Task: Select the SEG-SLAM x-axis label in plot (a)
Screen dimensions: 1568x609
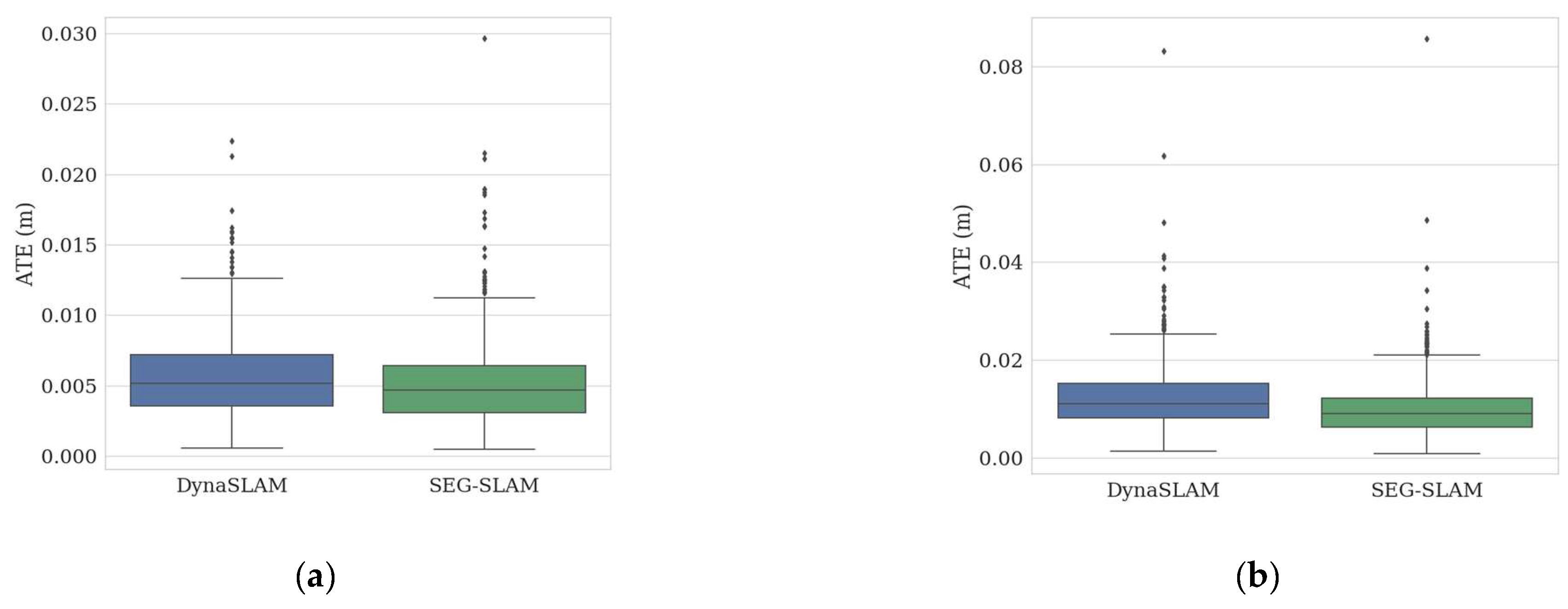Action: click(484, 485)
